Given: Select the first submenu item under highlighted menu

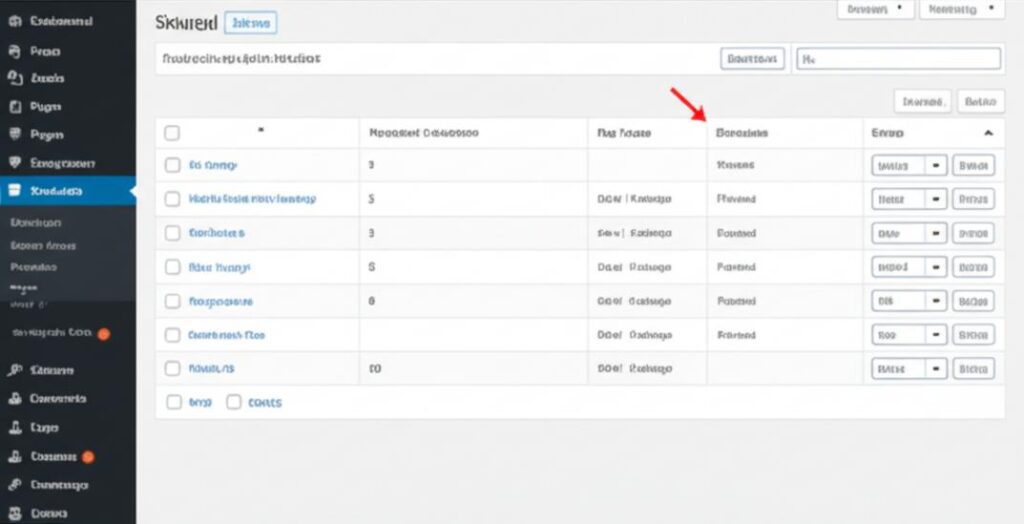Looking at the screenshot, I should pyautogui.click(x=35, y=223).
